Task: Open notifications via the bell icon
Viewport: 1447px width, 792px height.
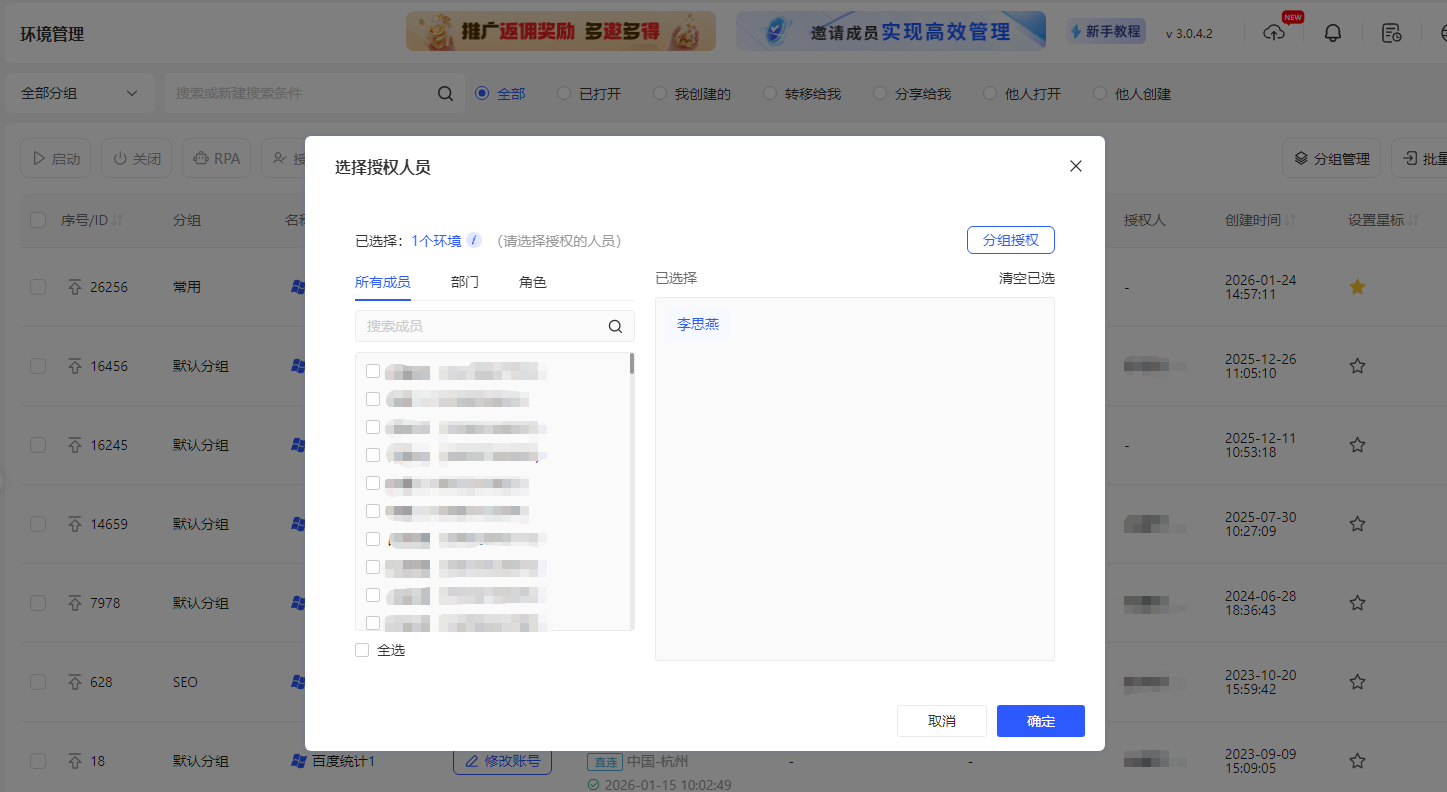Action: (1332, 32)
